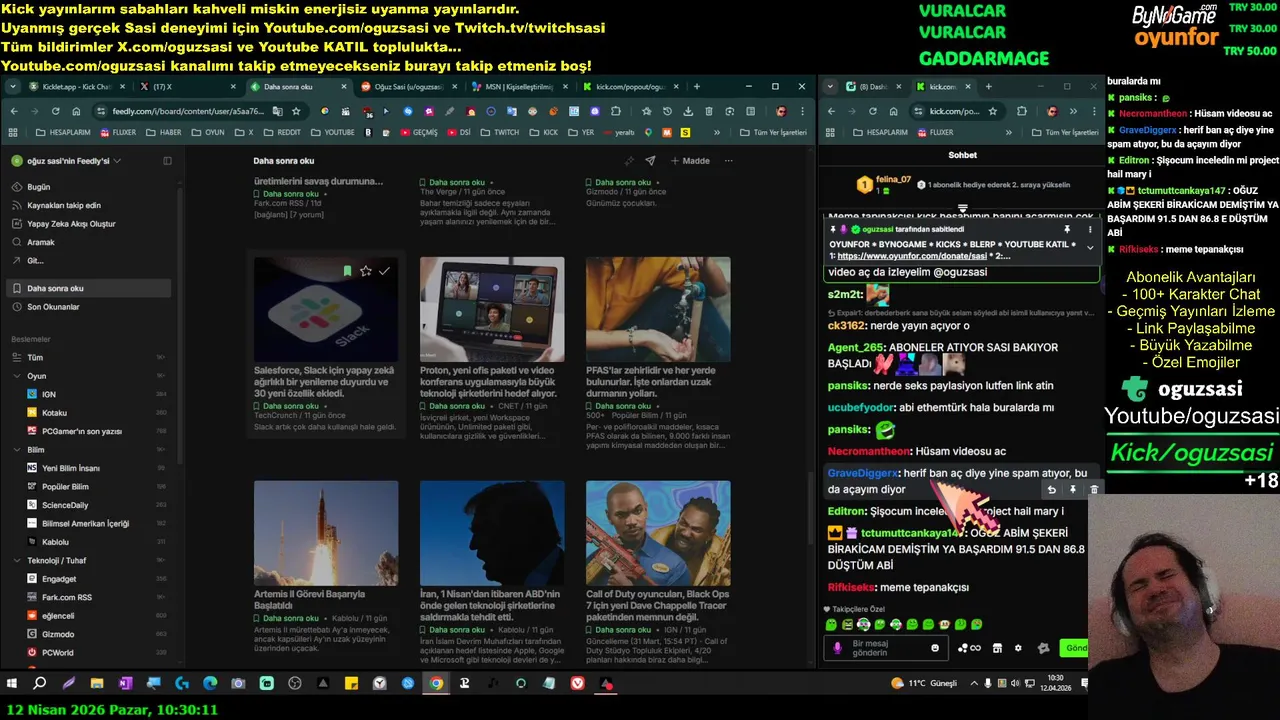Open the HABER bookmarks folder
This screenshot has width=1280, height=720.
[x=164, y=132]
